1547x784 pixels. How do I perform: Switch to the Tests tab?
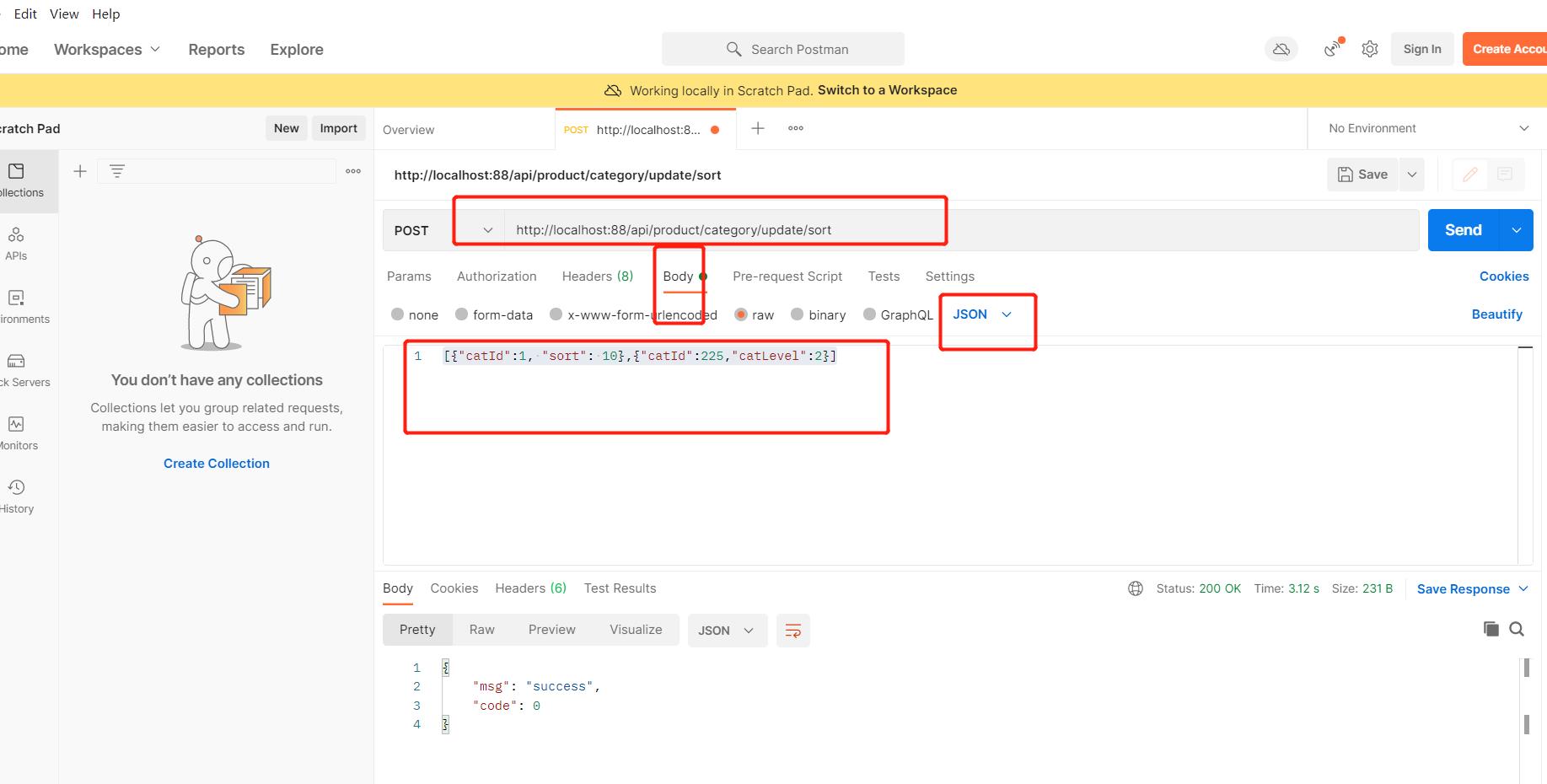884,277
